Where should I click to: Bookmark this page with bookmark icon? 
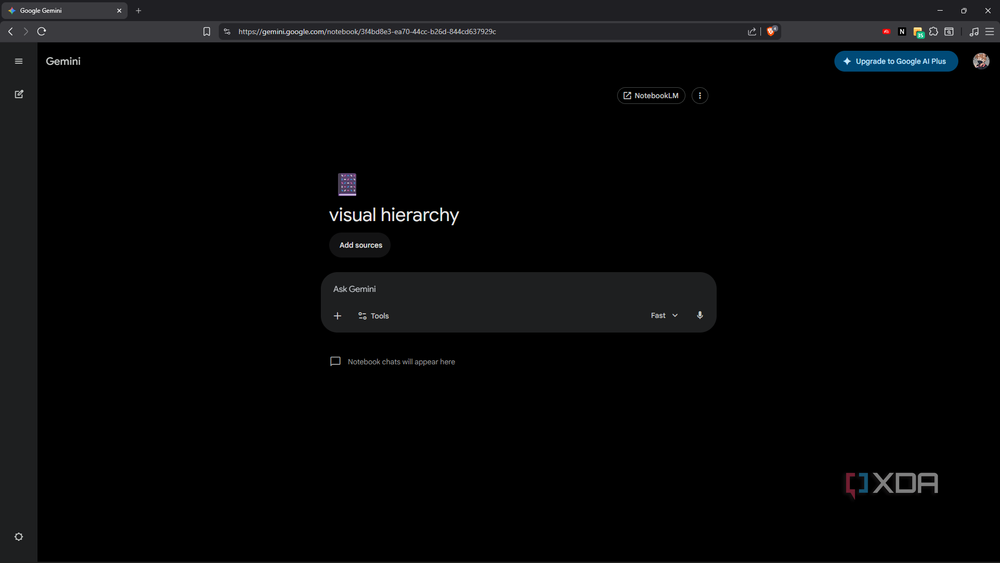pos(207,31)
